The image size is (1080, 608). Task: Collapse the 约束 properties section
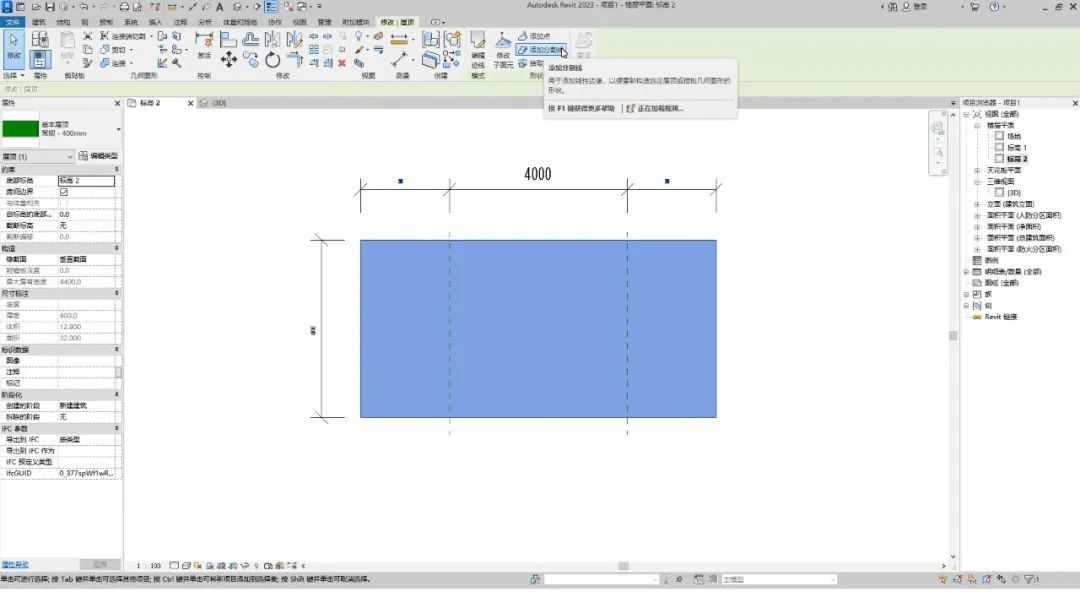117,170
